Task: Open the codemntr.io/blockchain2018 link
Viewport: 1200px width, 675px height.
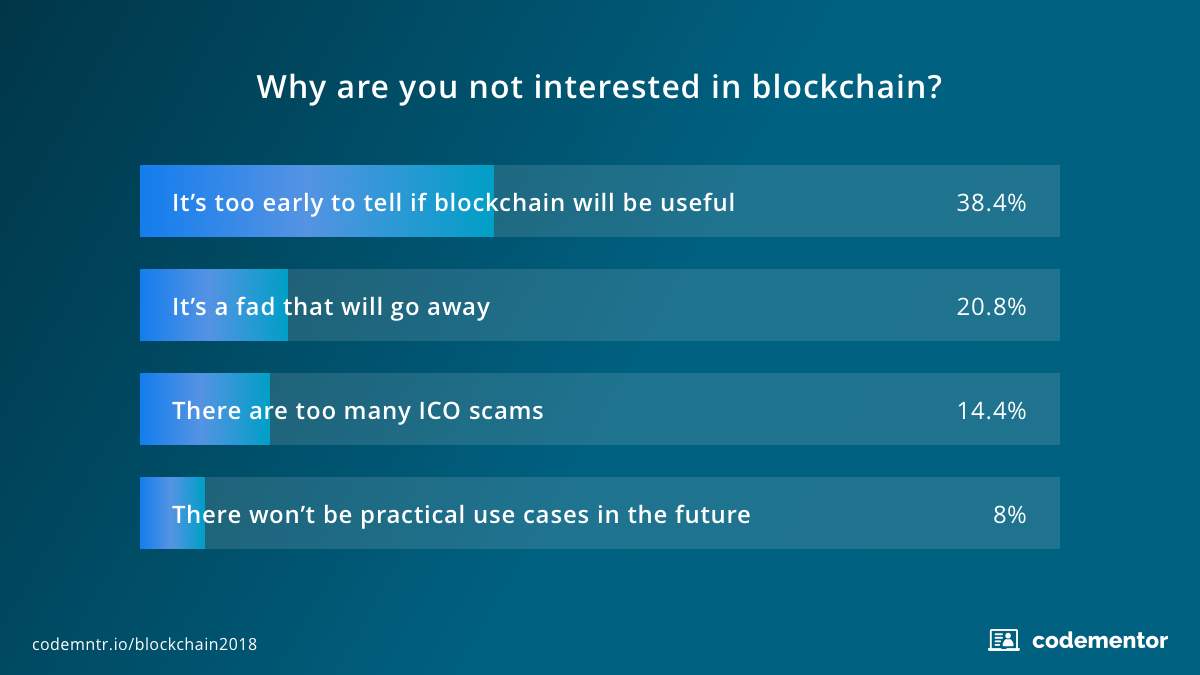Action: [144, 644]
